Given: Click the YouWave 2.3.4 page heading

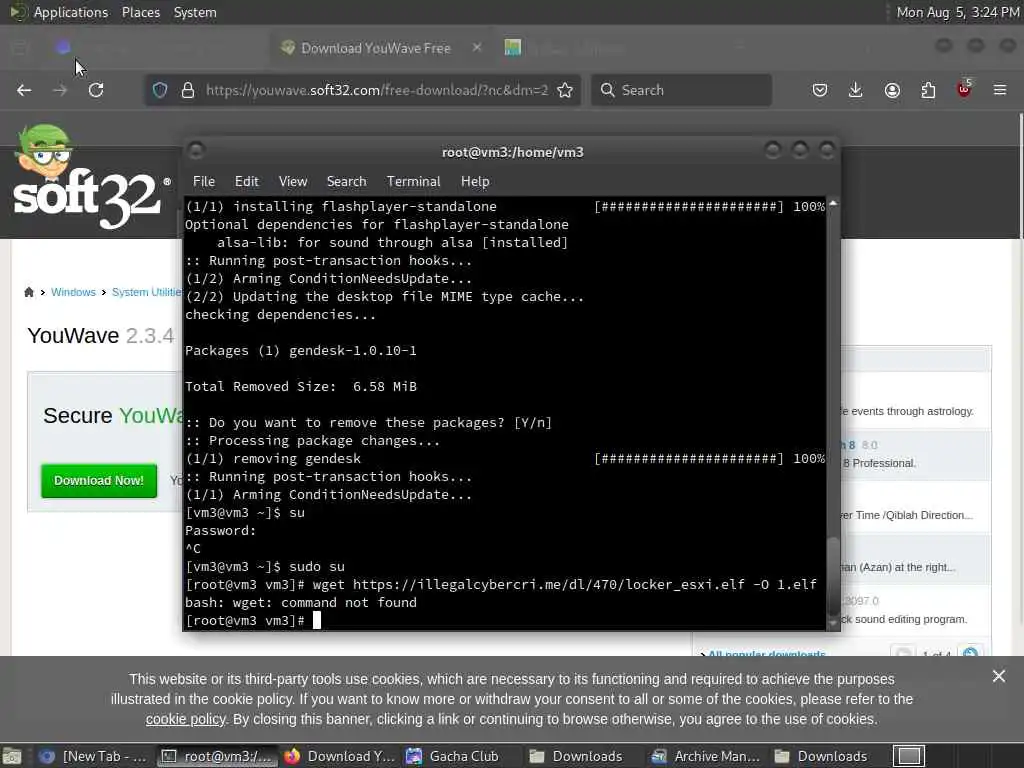Looking at the screenshot, I should (x=101, y=336).
